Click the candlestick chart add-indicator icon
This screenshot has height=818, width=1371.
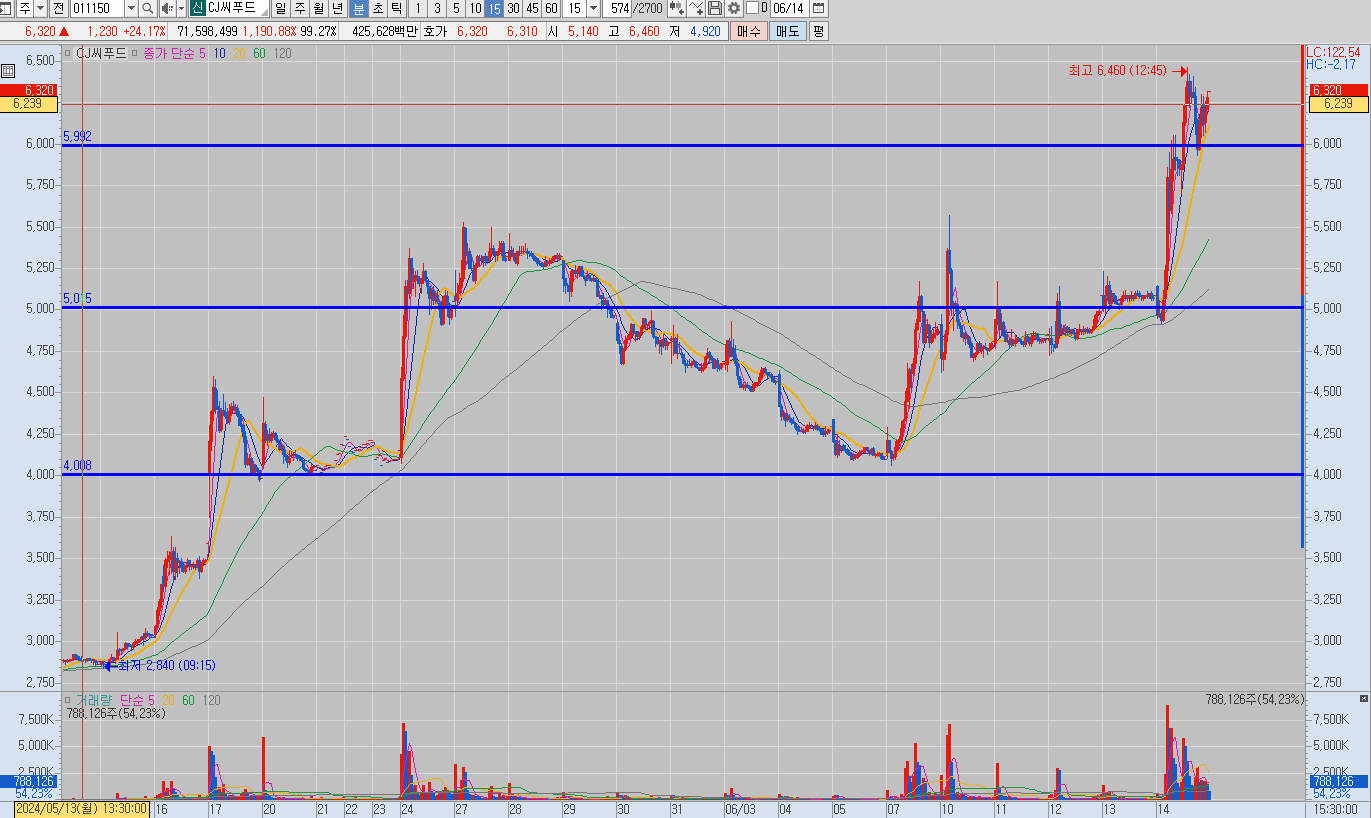click(x=677, y=8)
